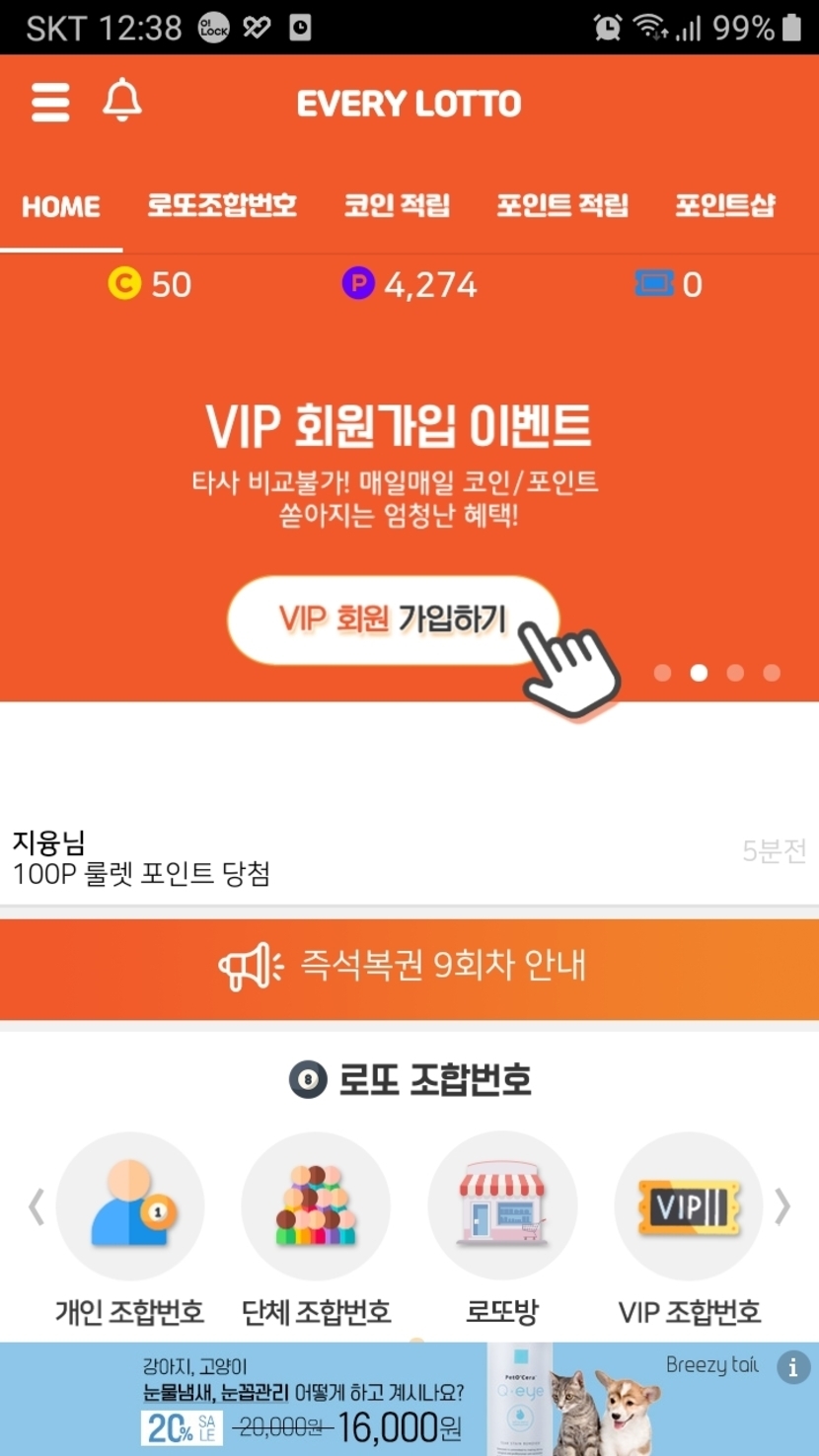Image resolution: width=819 pixels, height=1456 pixels.
Task: Show previous items with left chevron
Action: click(x=37, y=1205)
